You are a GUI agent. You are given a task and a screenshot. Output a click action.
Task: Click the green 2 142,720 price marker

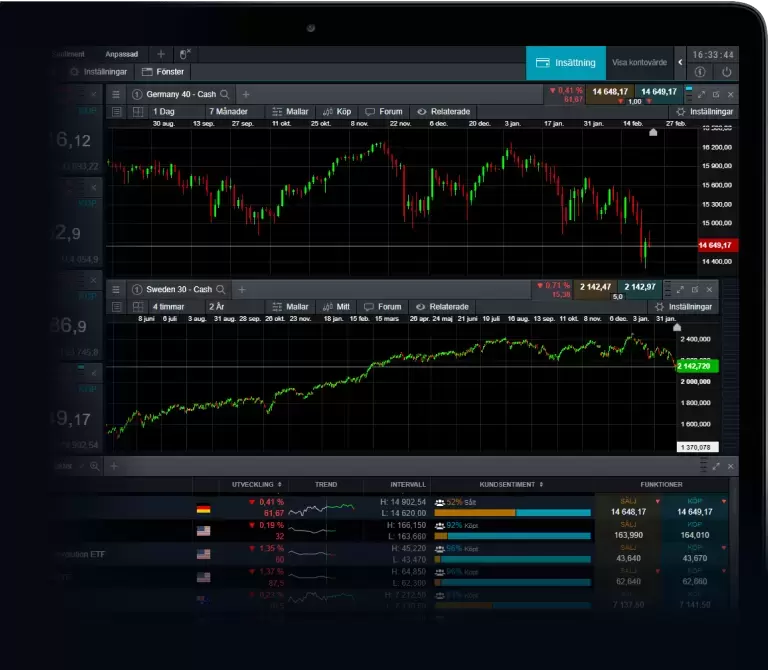[x=697, y=366]
